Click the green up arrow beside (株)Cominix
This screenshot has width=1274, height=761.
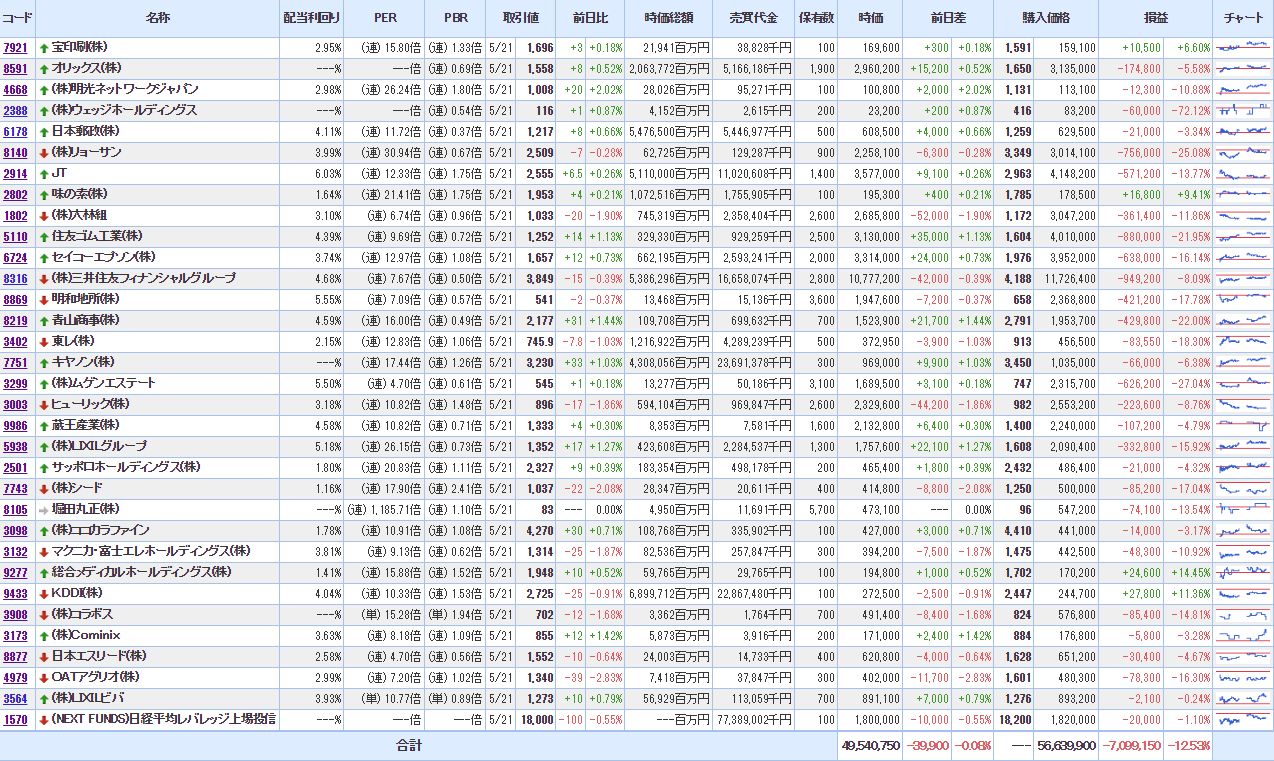coord(43,635)
